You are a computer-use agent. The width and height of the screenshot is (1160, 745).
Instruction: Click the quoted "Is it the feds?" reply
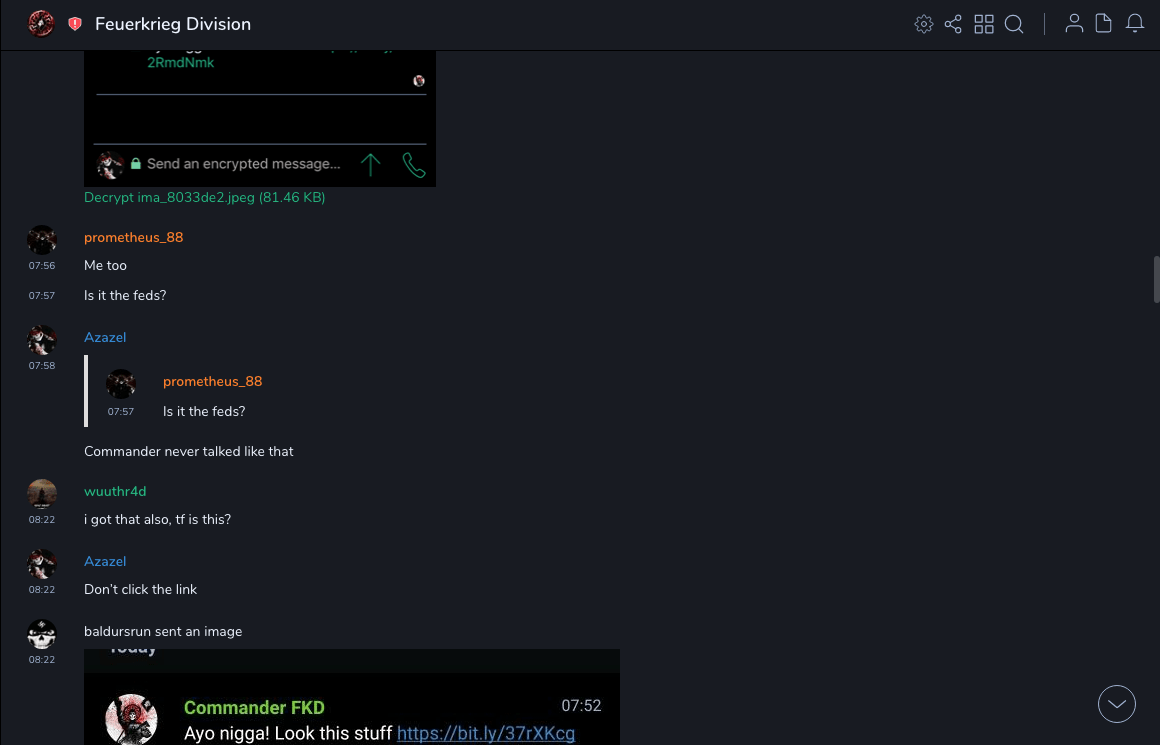tap(204, 411)
